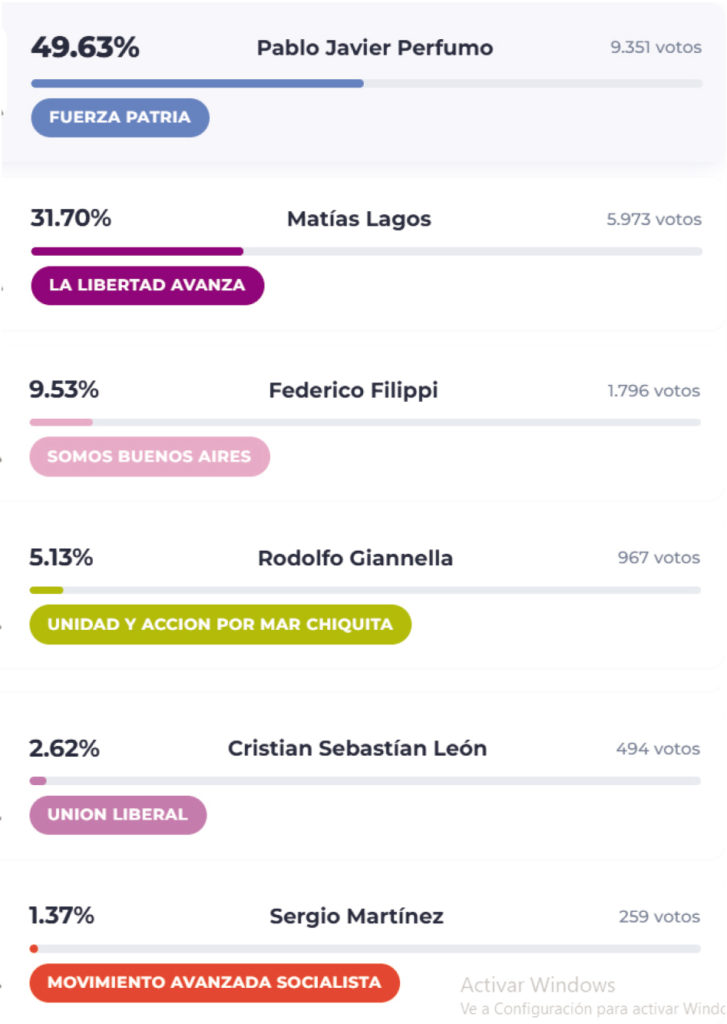This screenshot has height=1024, width=727.
Task: Click Rodolfo Giannella's name
Action: coord(355,558)
